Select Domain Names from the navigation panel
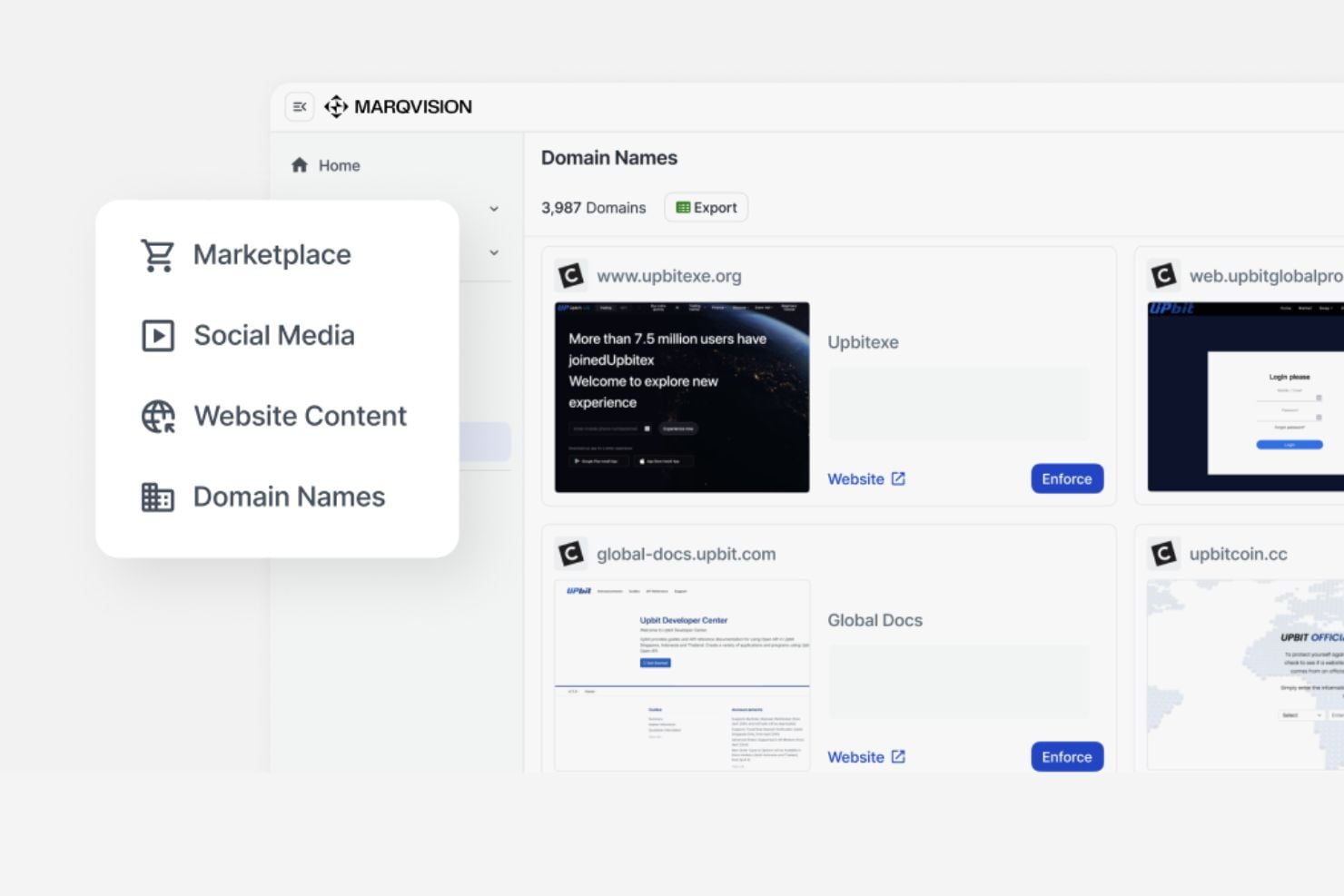Viewport: 1344px width, 896px height. [288, 497]
